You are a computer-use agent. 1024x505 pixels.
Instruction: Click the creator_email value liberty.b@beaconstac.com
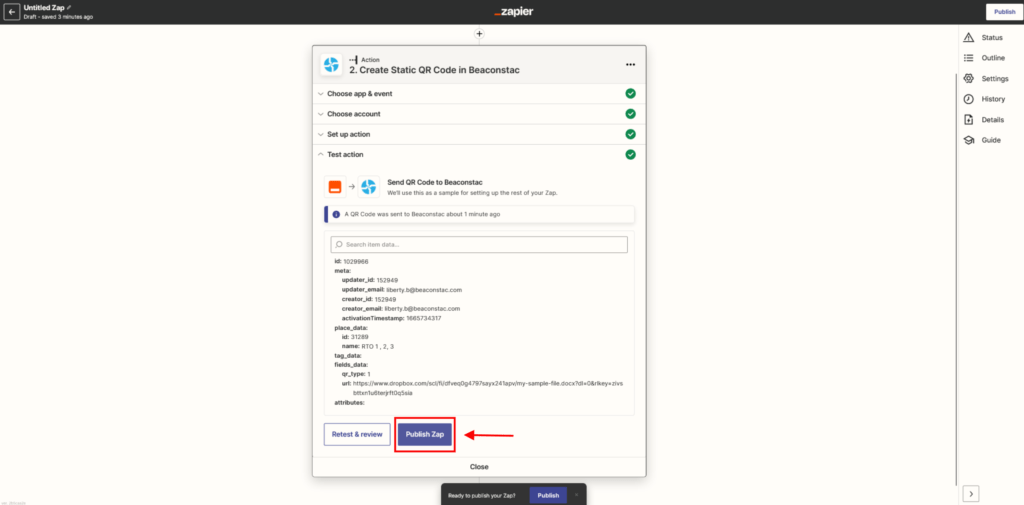tap(422, 308)
